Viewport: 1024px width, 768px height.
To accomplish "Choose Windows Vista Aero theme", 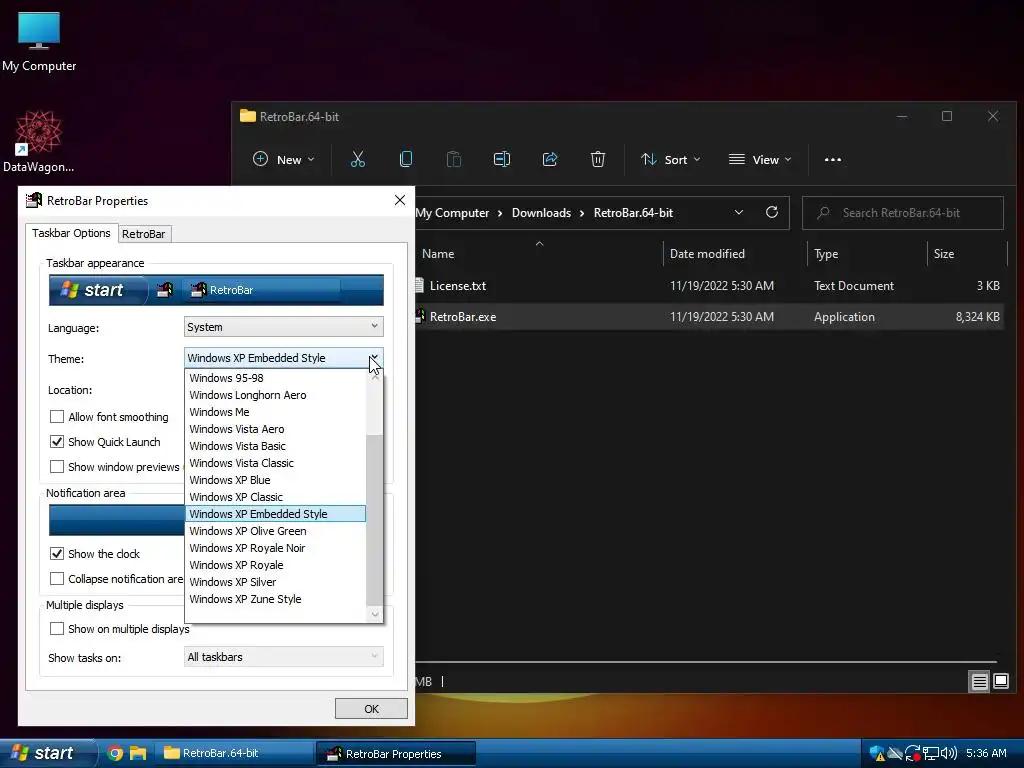I will pyautogui.click(x=276, y=429).
